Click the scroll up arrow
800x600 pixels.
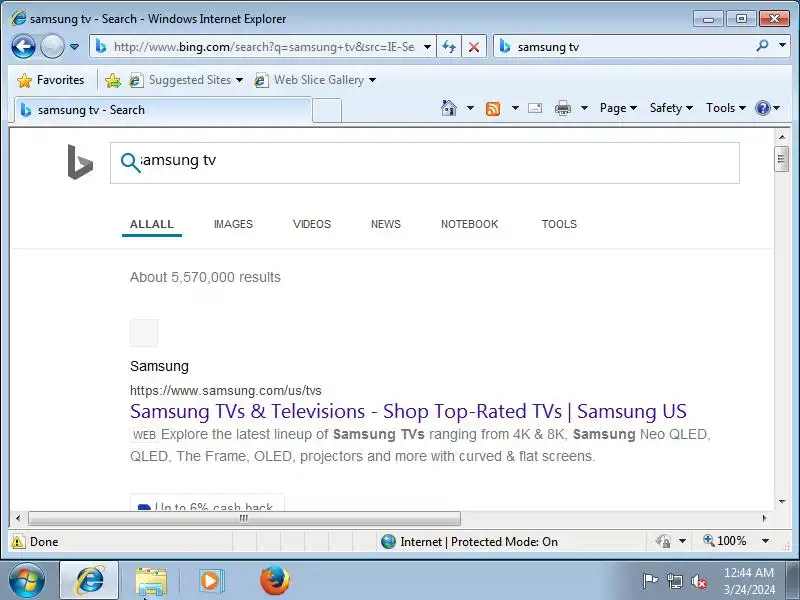[782, 137]
